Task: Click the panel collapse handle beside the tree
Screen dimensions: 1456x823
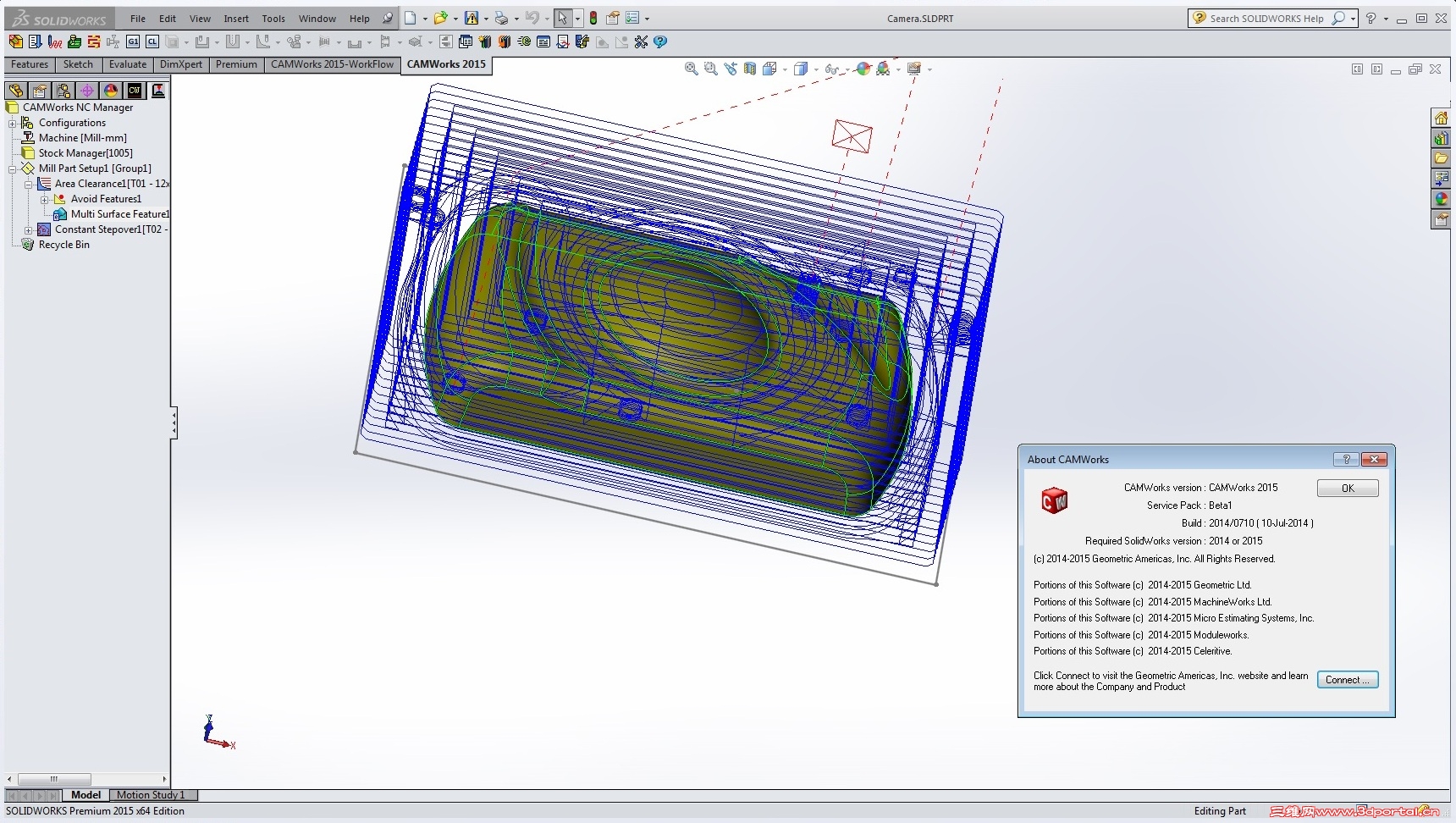Action: [x=174, y=423]
